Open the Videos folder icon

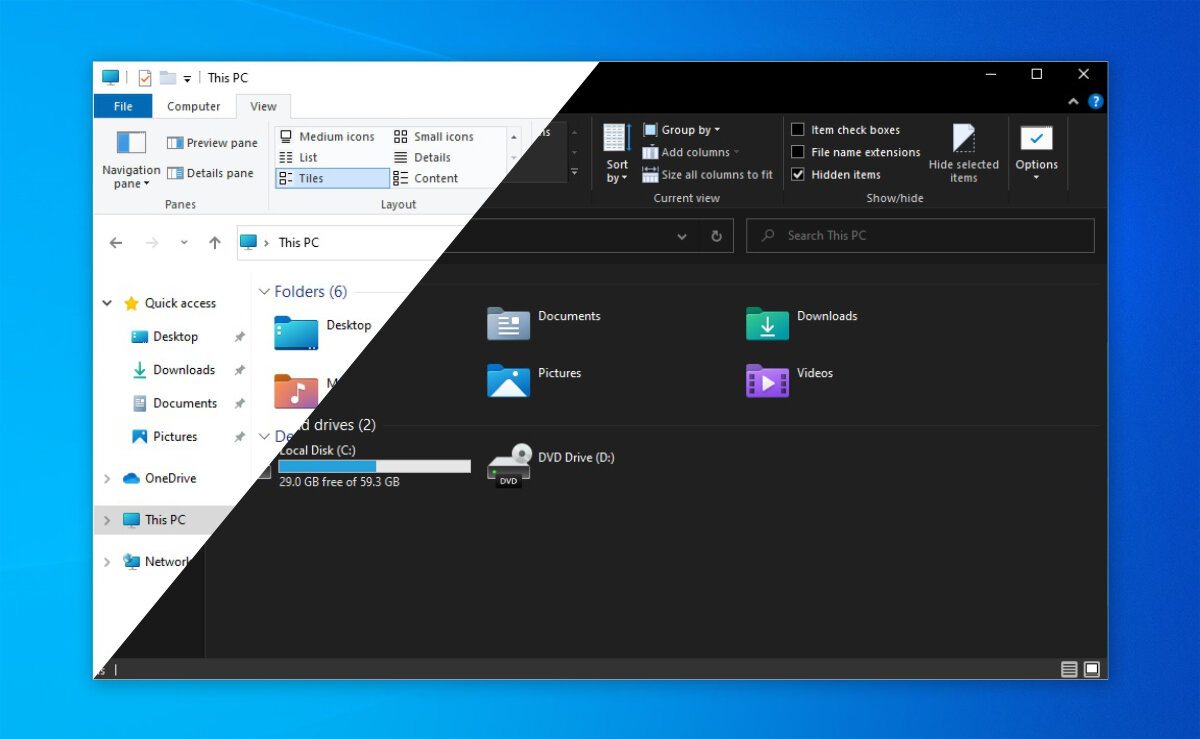tap(767, 381)
